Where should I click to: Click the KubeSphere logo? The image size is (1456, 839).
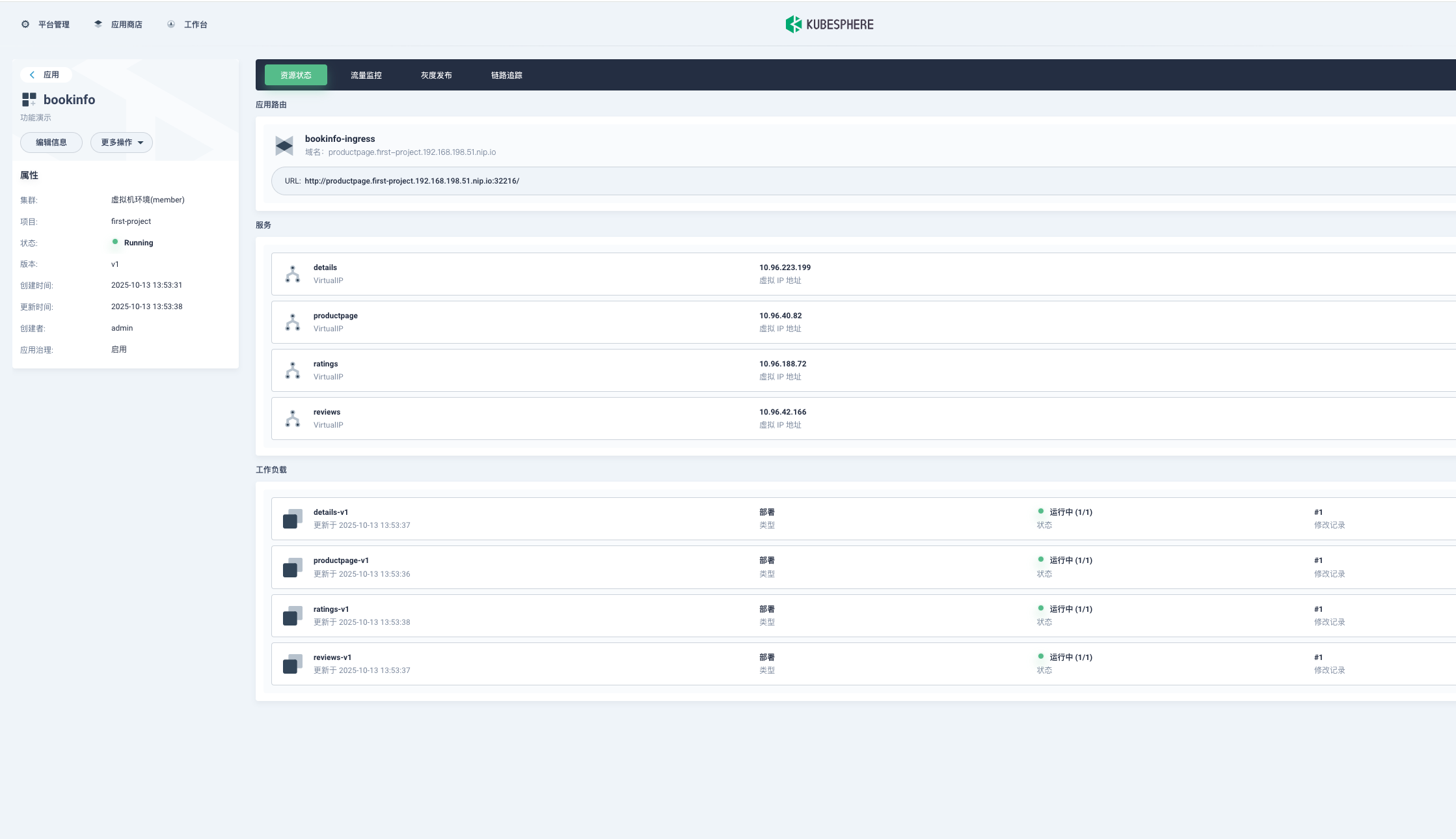pyautogui.click(x=829, y=25)
